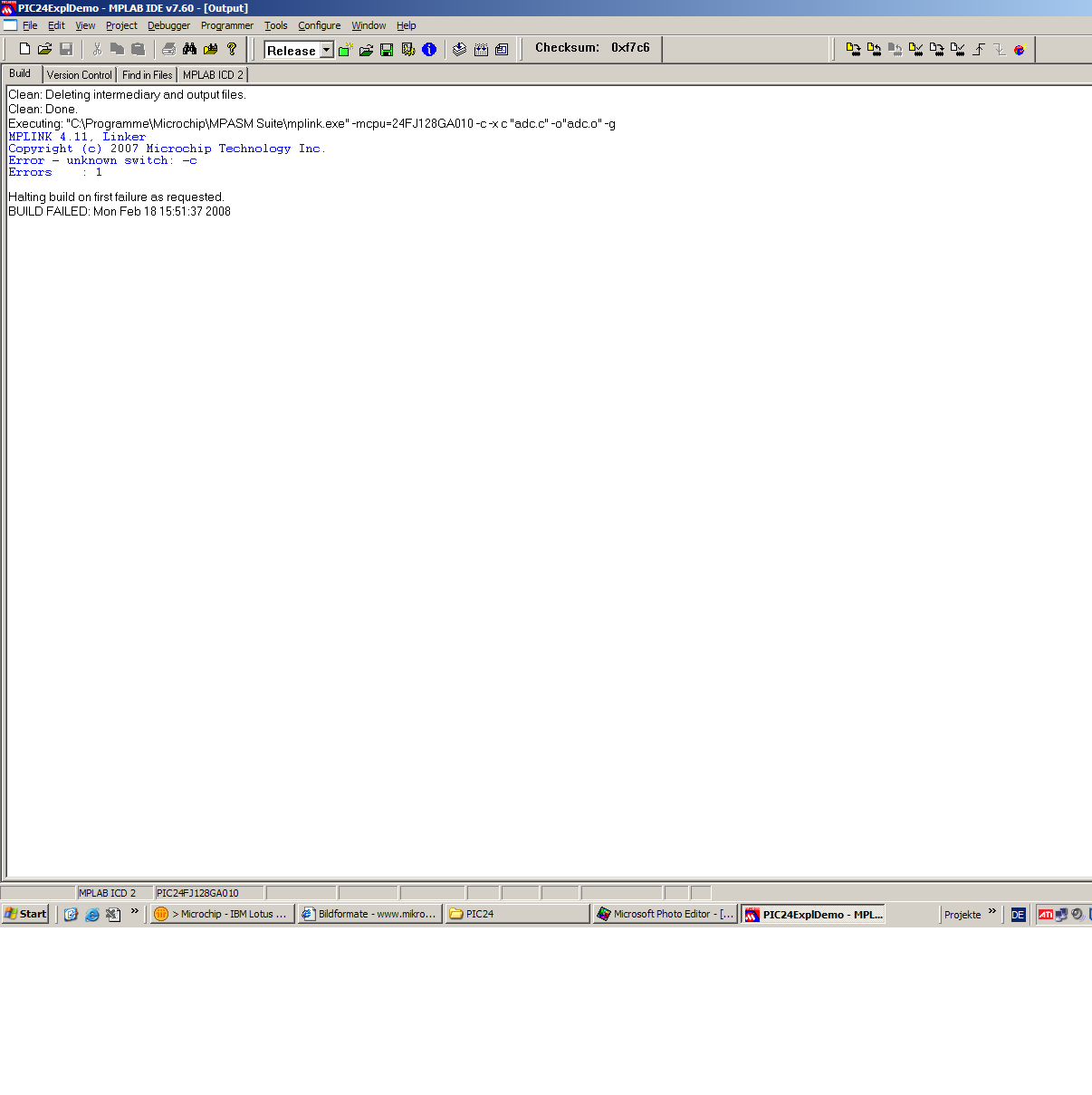This screenshot has width=1092, height=1095.
Task: Open the PIC24 folder taskbar button
Action: pyautogui.click(x=517, y=914)
